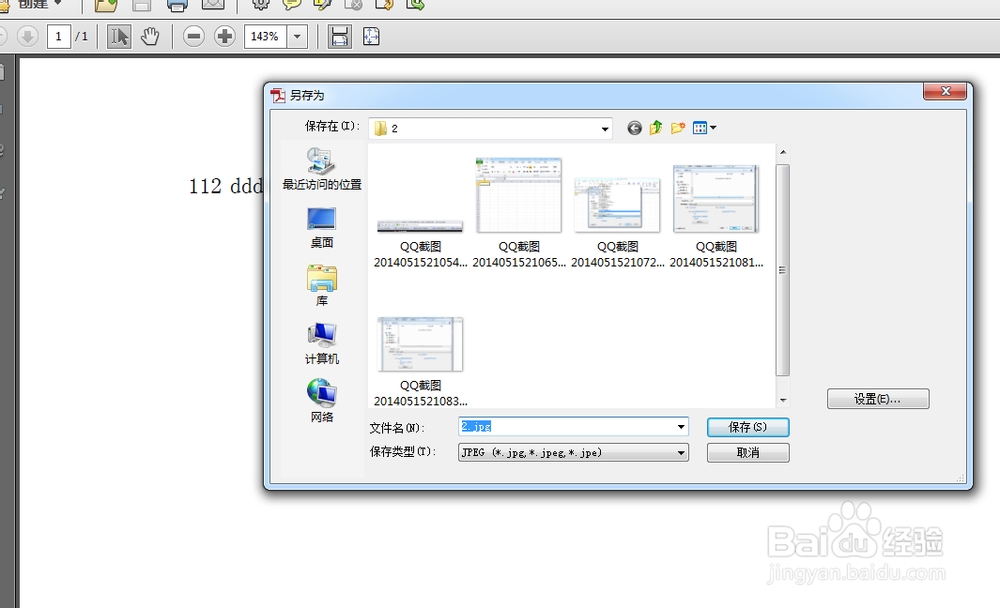This screenshot has width=1000, height=608.
Task: Go up one folder level in the dialog
Action: pos(655,128)
